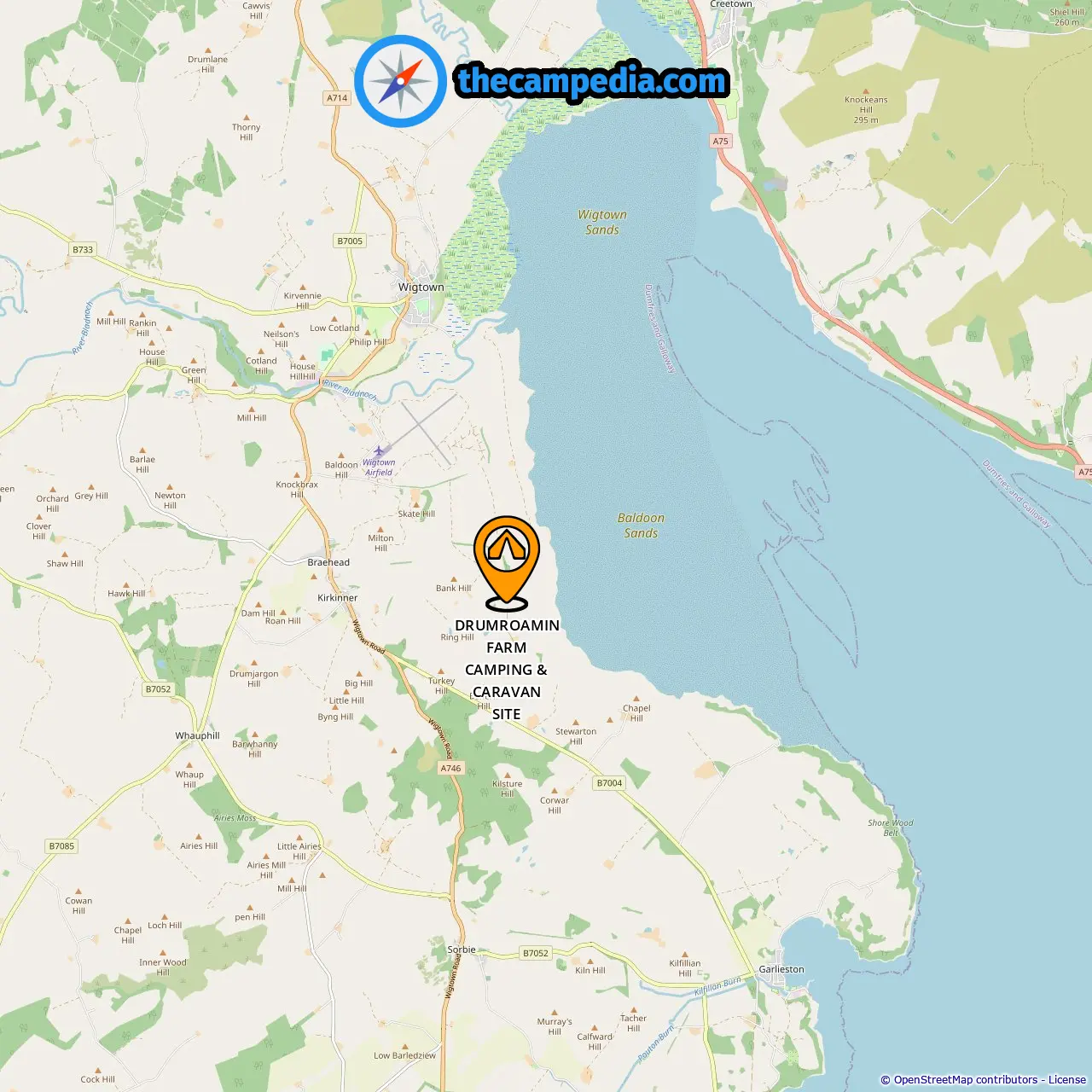Click the orange campsite tent marker pin
This screenshot has height=1092, width=1092.
(x=507, y=563)
